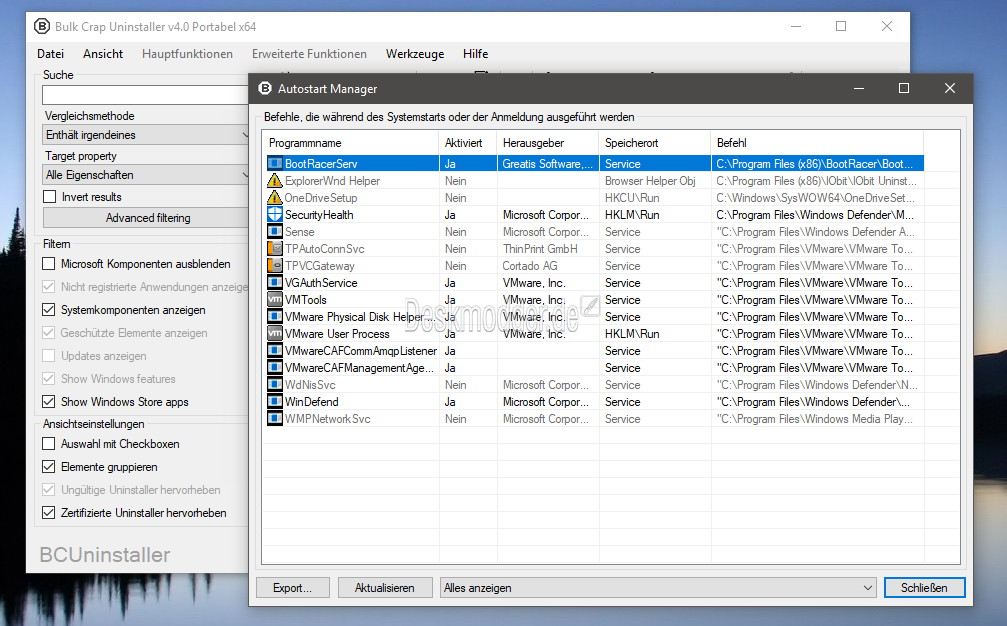Minimize the Autostart Manager window
Image resolution: width=1007 pixels, height=626 pixels.
pyautogui.click(x=859, y=88)
